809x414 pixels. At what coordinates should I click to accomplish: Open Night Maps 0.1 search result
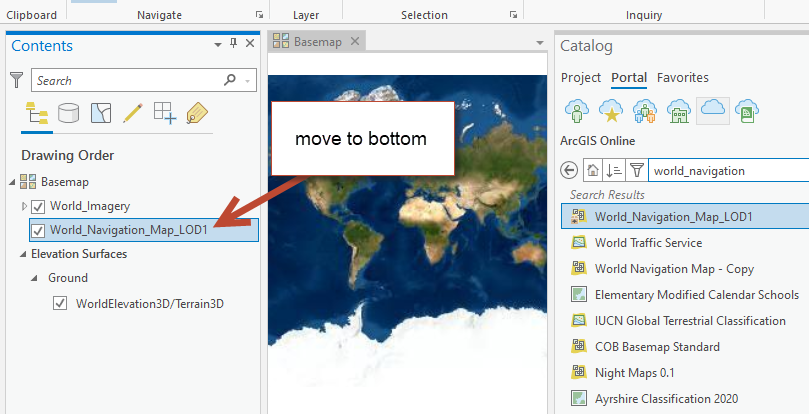click(635, 372)
